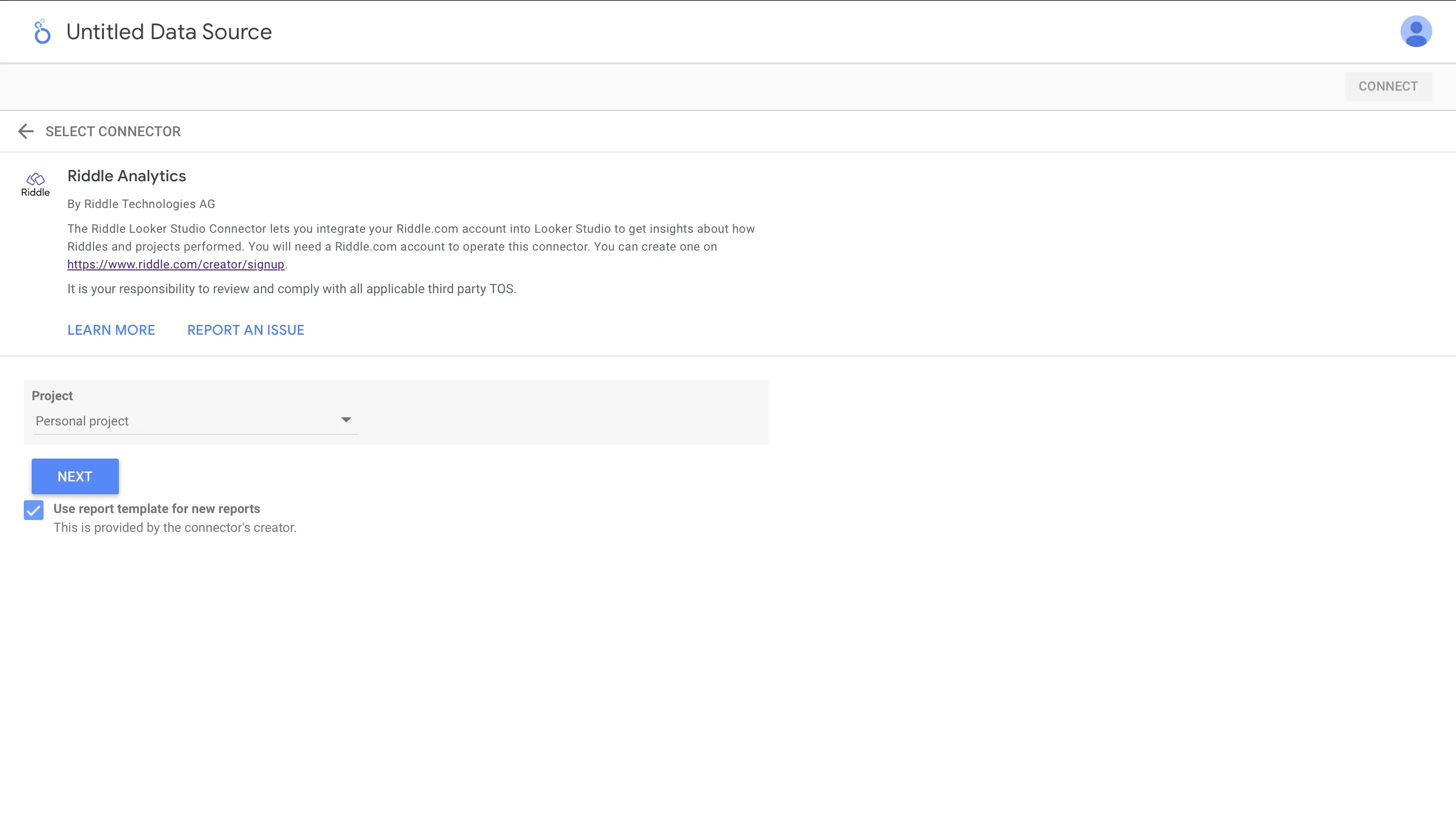This screenshot has height=832, width=1456.
Task: Click the NEXT button icon
Action: click(75, 476)
